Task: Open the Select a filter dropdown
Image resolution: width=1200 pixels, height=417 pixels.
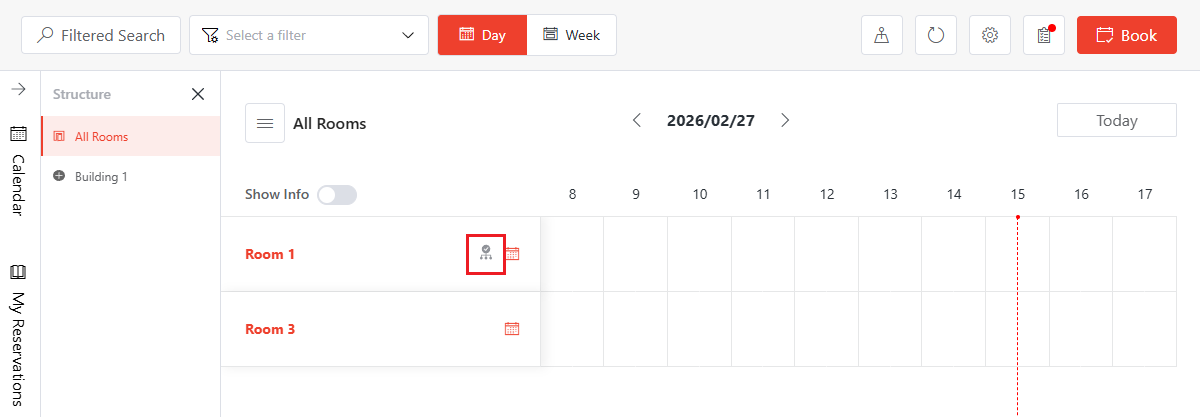Action: click(x=309, y=35)
